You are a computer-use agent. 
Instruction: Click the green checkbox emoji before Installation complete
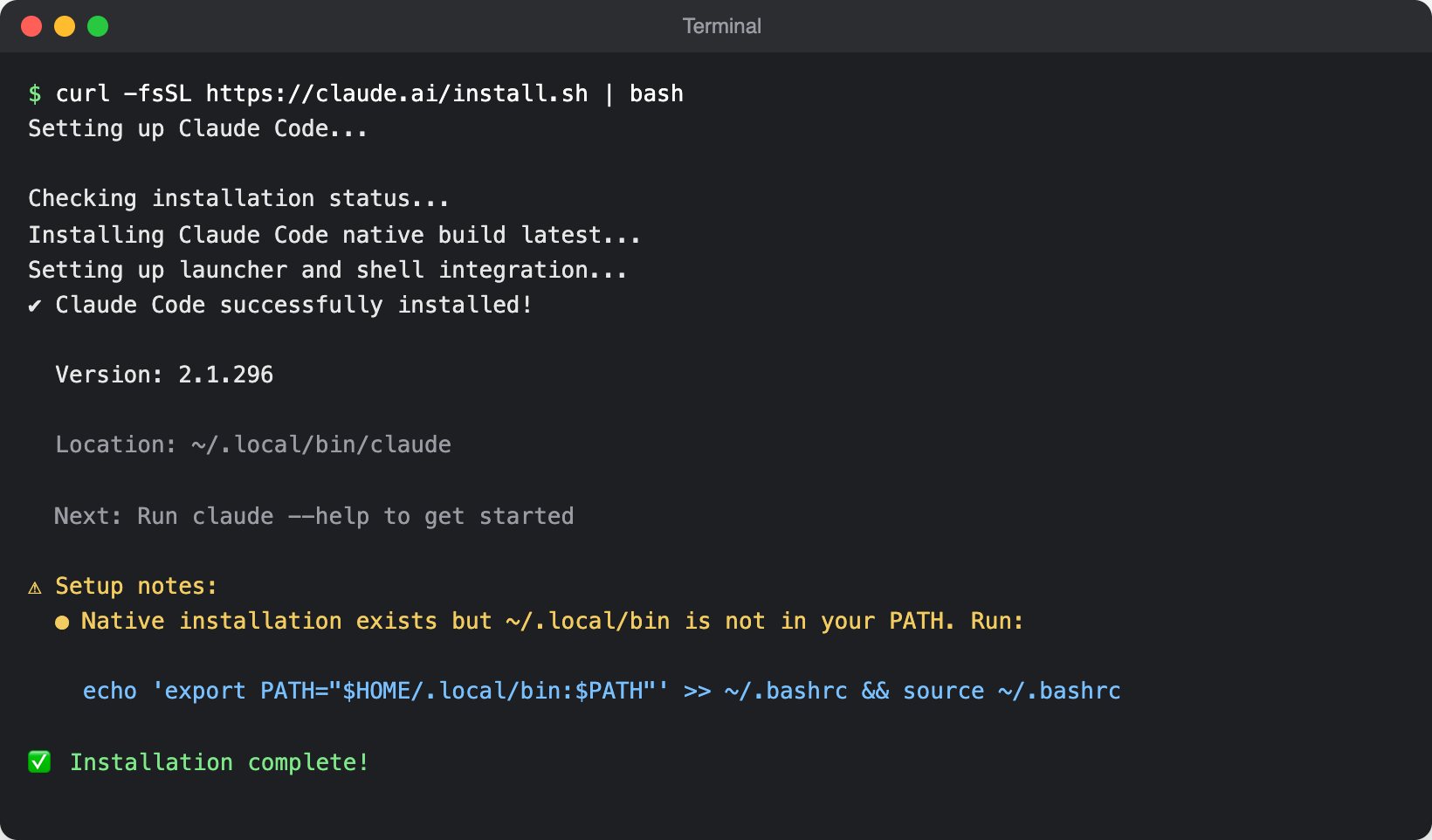tap(39, 762)
